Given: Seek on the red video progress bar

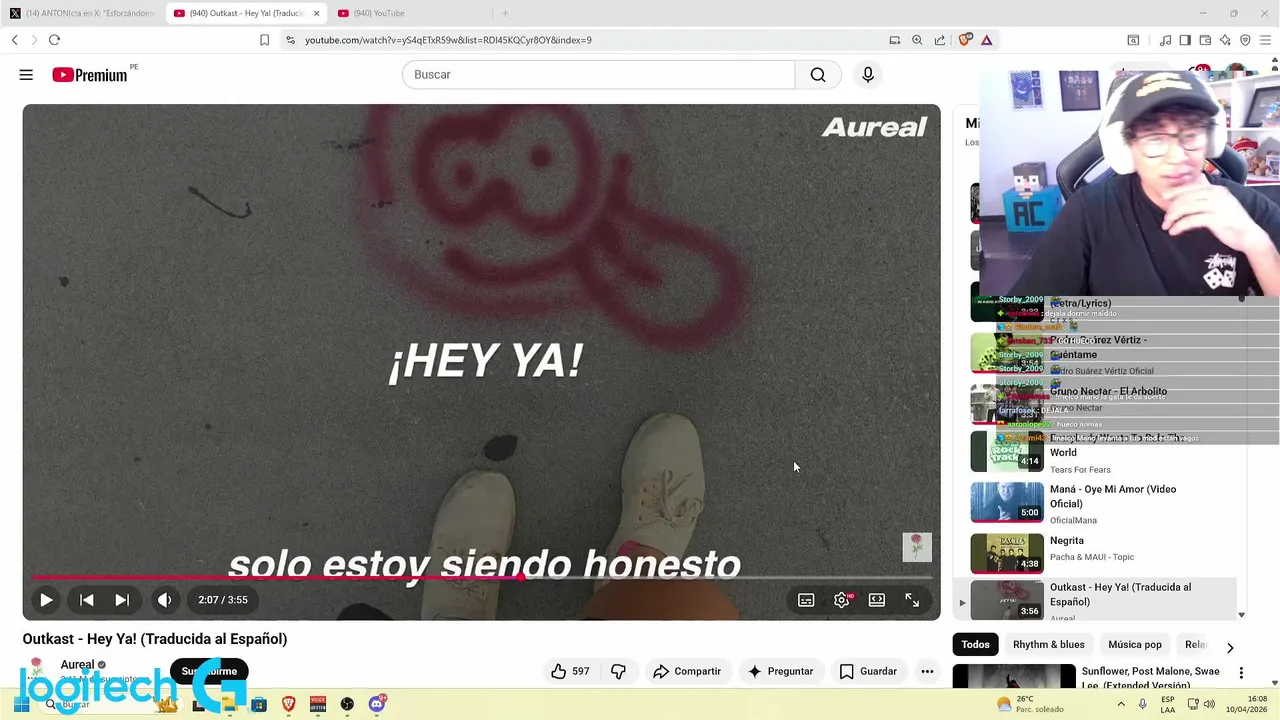Looking at the screenshot, I should coord(481,577).
